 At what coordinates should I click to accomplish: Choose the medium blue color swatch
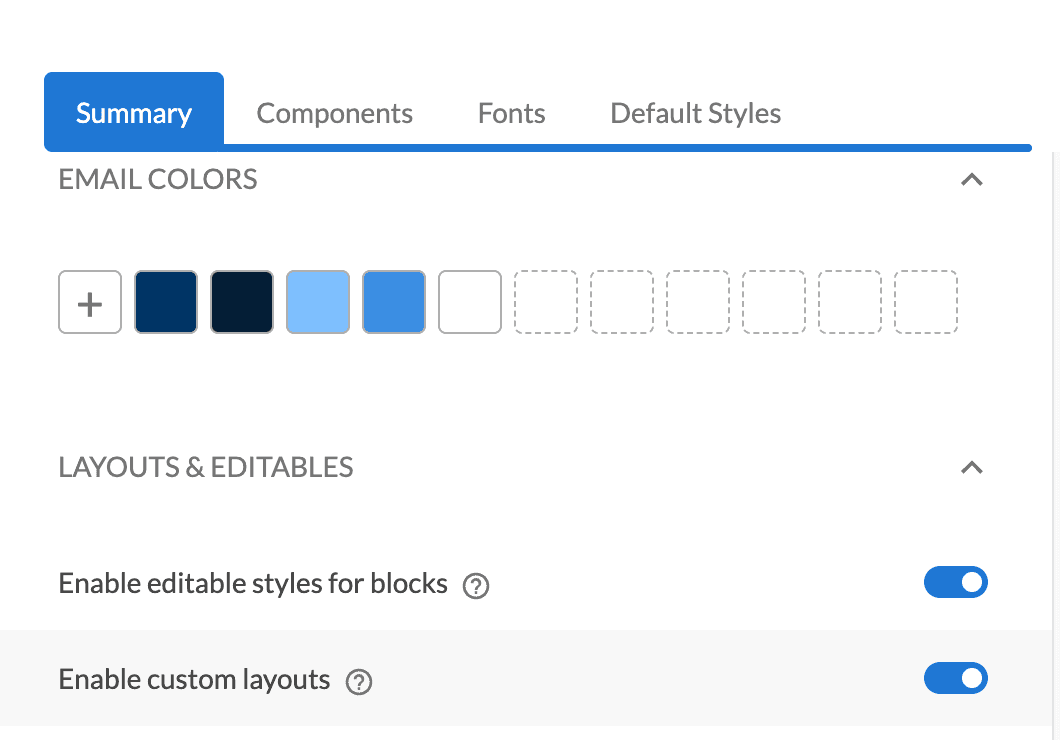coord(394,302)
